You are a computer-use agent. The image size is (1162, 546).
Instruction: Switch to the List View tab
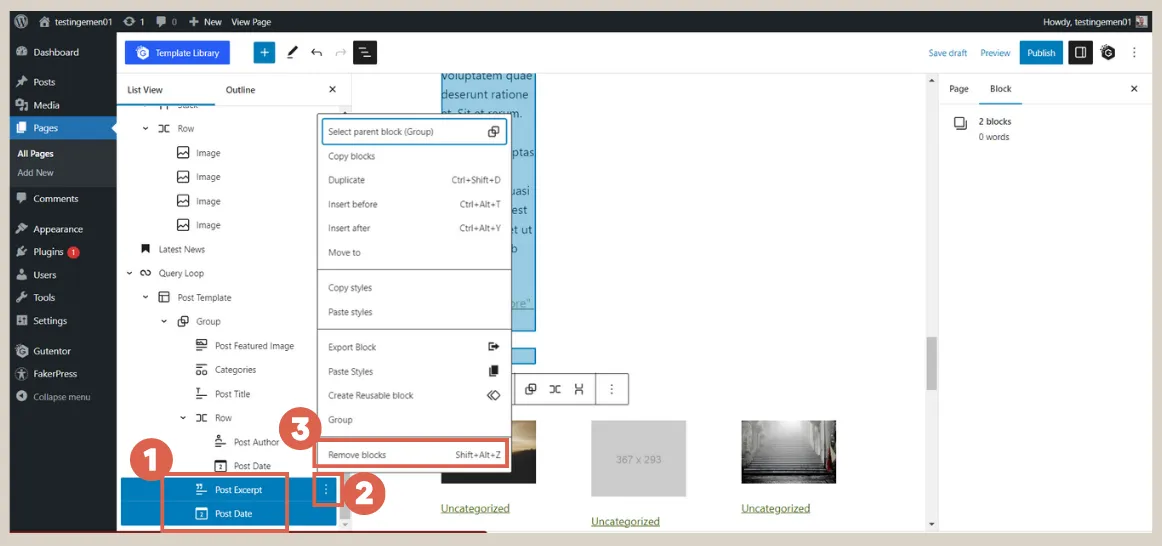tap(145, 90)
